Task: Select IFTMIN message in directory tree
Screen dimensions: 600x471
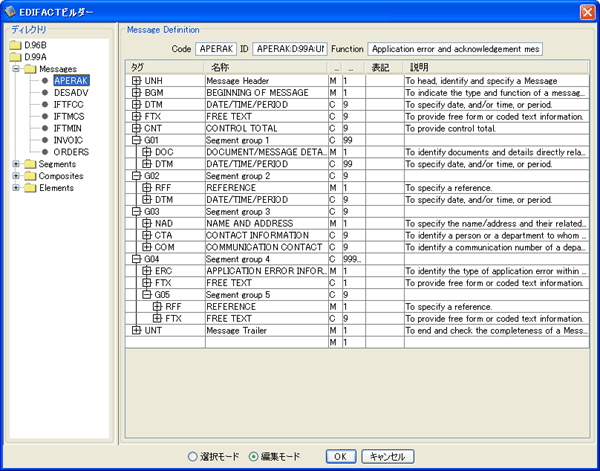Action: pyautogui.click(x=70, y=128)
